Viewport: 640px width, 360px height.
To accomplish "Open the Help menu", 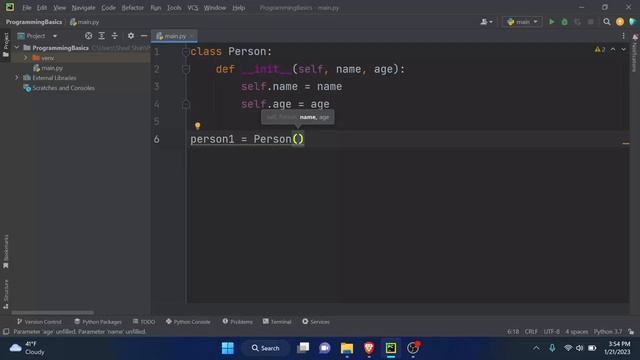I will pyautogui.click(x=238, y=8).
